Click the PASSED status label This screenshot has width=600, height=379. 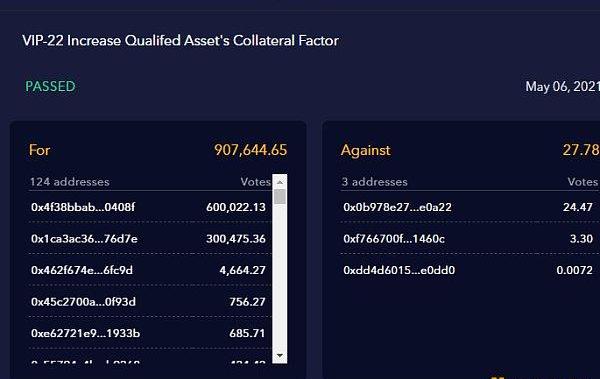click(50, 86)
